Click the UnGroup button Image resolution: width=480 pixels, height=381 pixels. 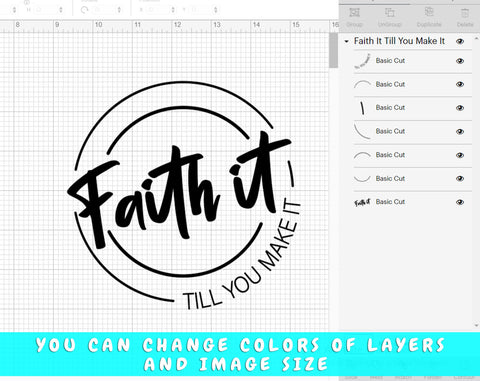click(x=390, y=17)
